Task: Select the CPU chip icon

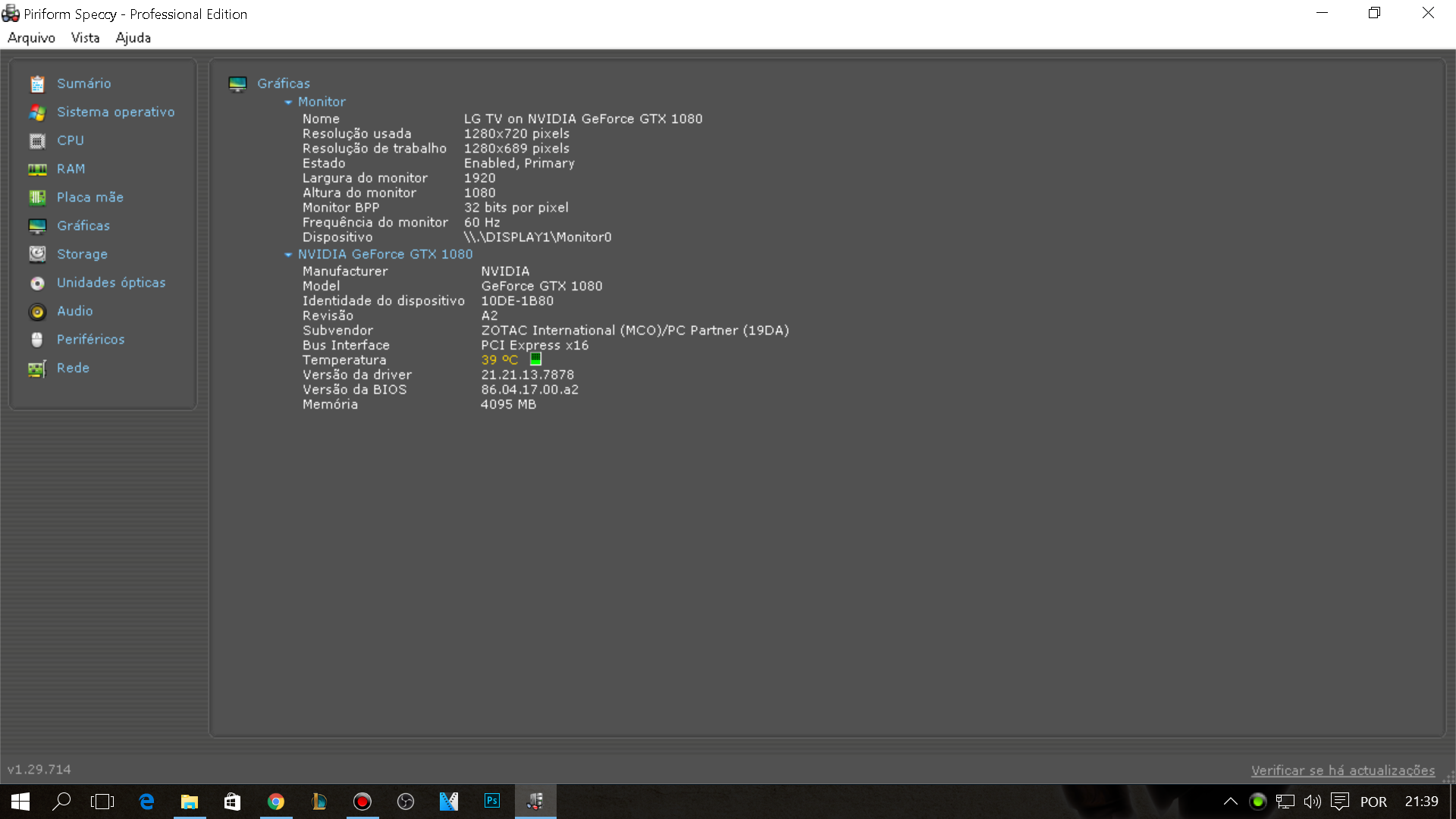Action: (x=37, y=141)
